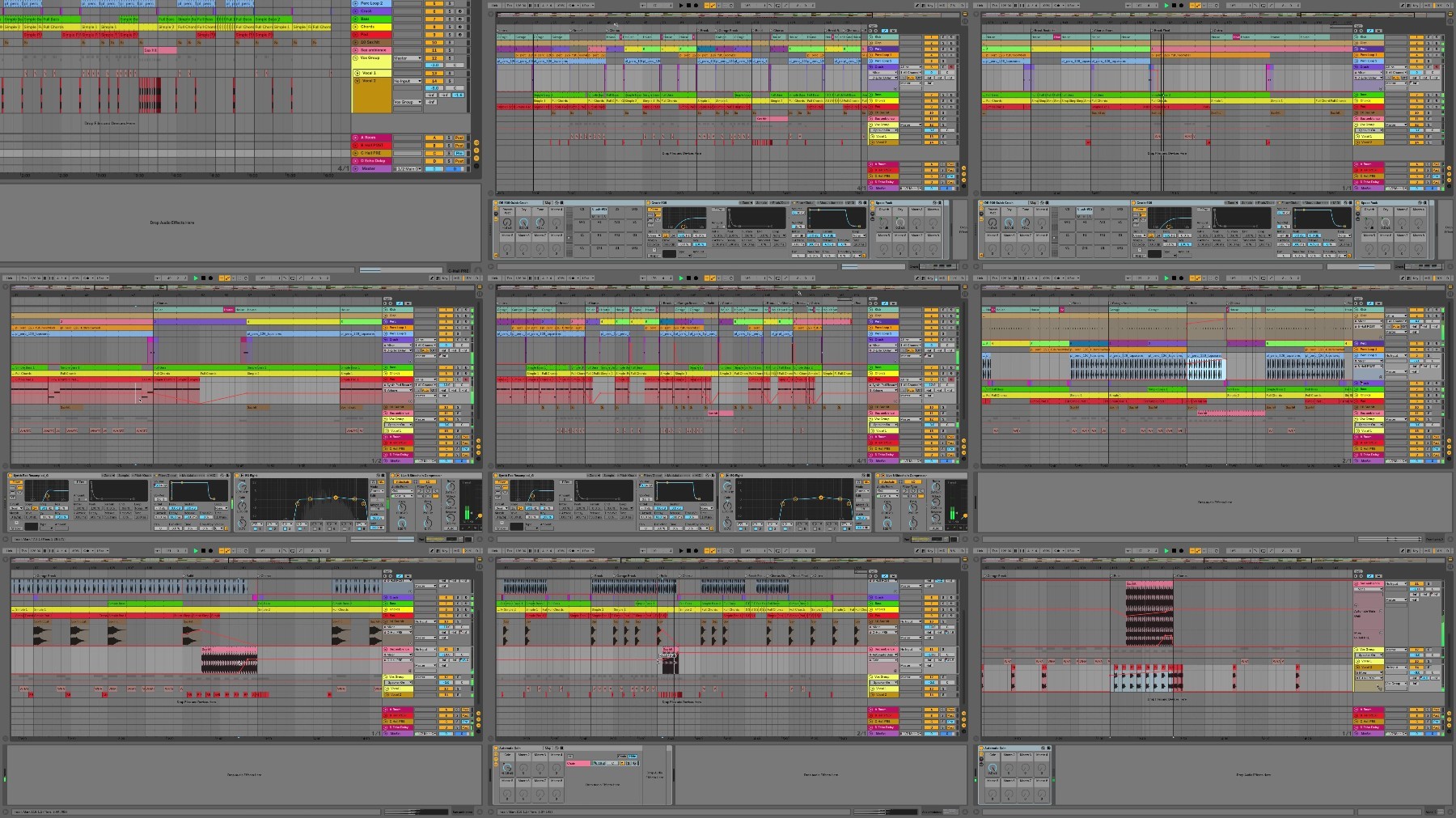Arm the Chords track in top-left window
This screenshot has width=1456, height=818.
tap(460, 27)
